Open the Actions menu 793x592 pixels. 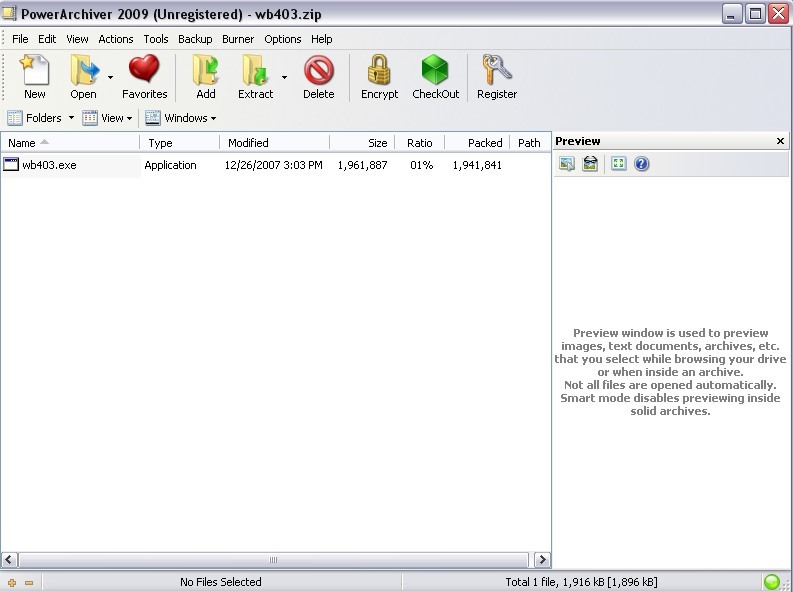pyautogui.click(x=116, y=39)
